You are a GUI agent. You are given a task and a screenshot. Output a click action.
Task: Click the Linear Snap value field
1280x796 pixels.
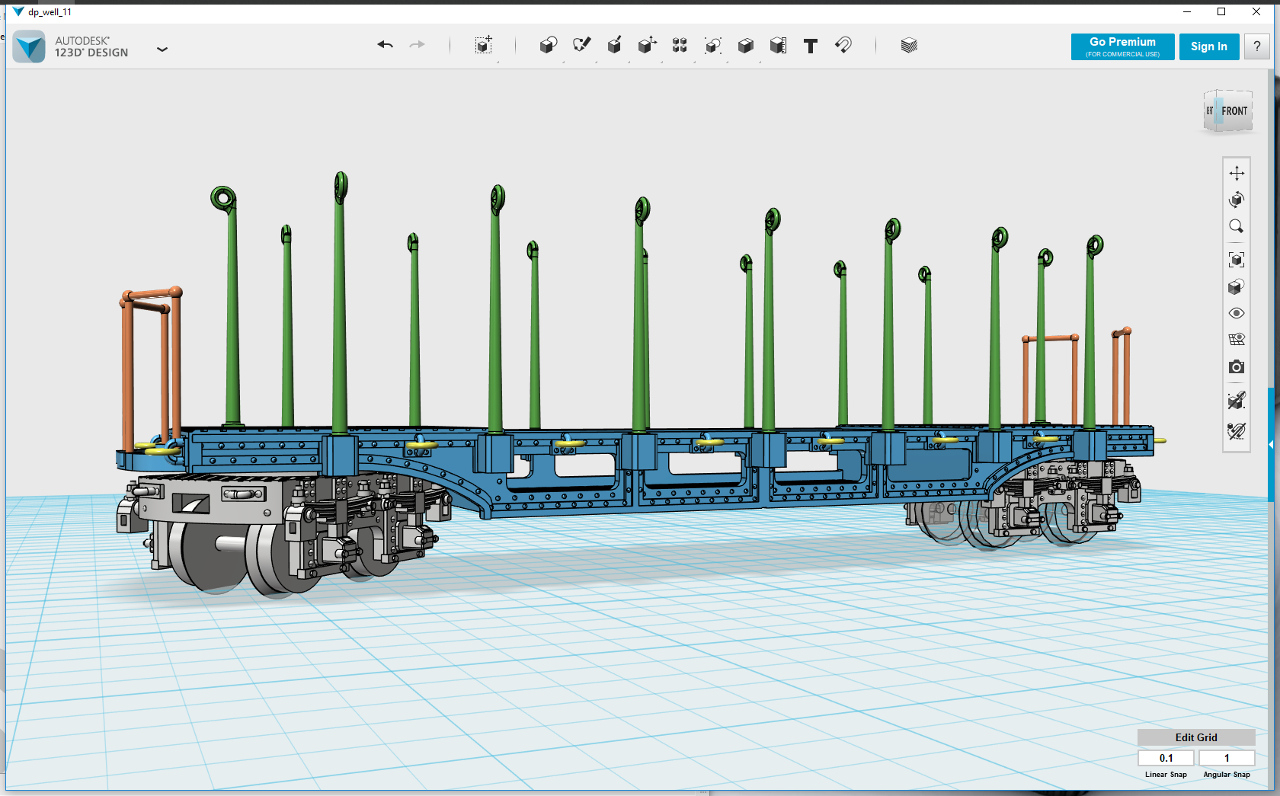(1166, 758)
